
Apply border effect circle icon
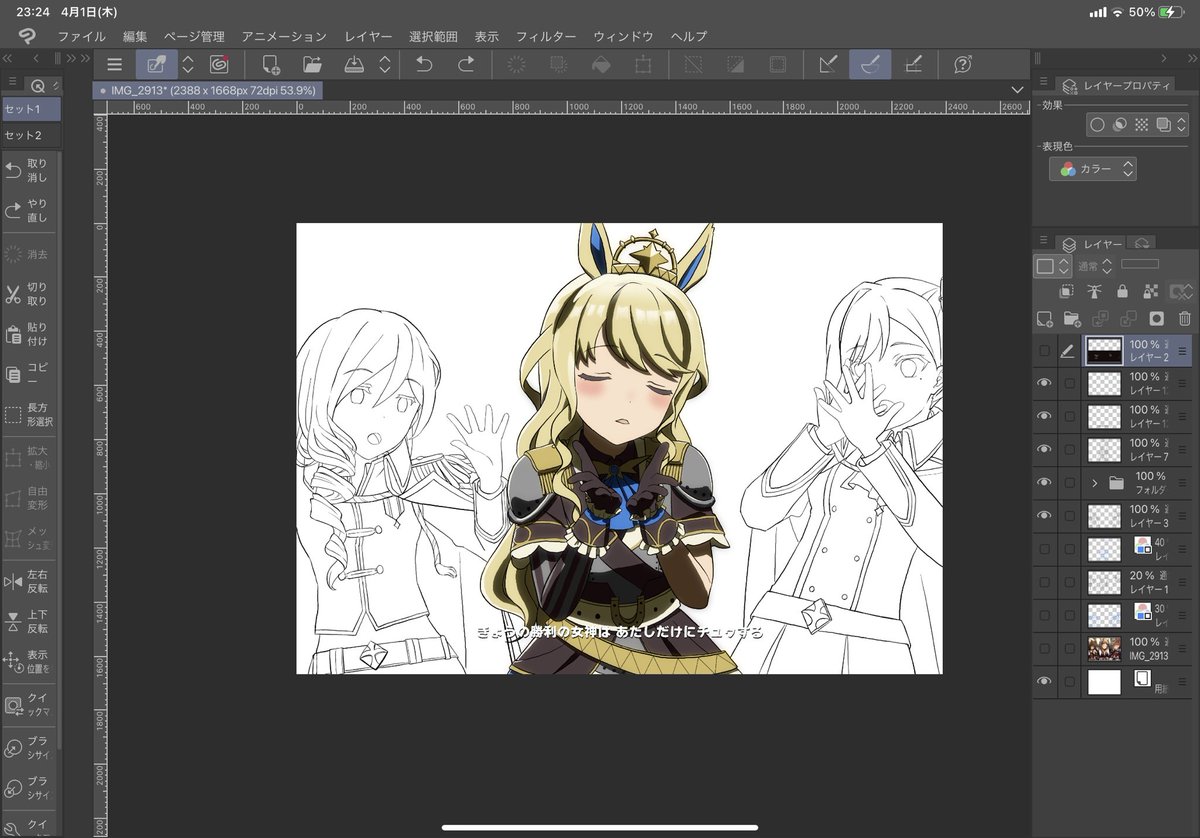tap(1097, 125)
